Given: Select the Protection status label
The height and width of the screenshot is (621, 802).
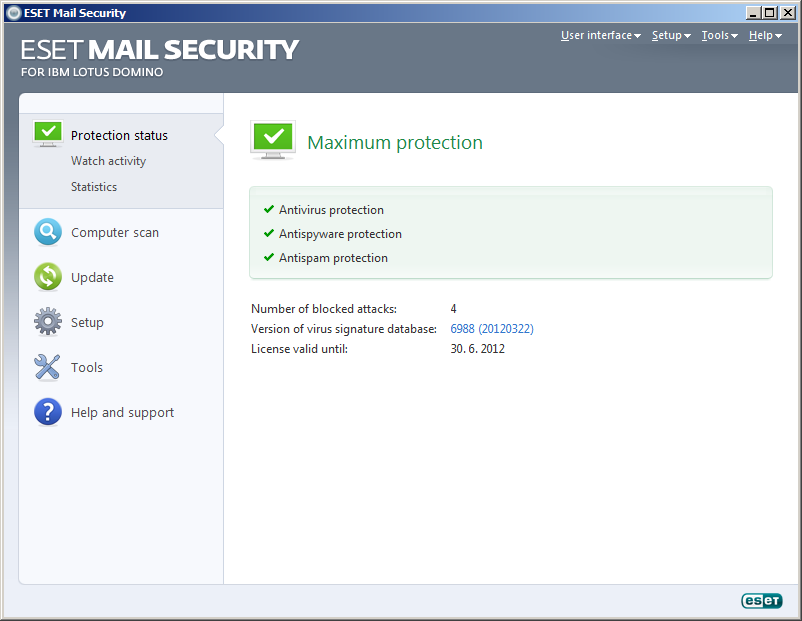Looking at the screenshot, I should [119, 136].
